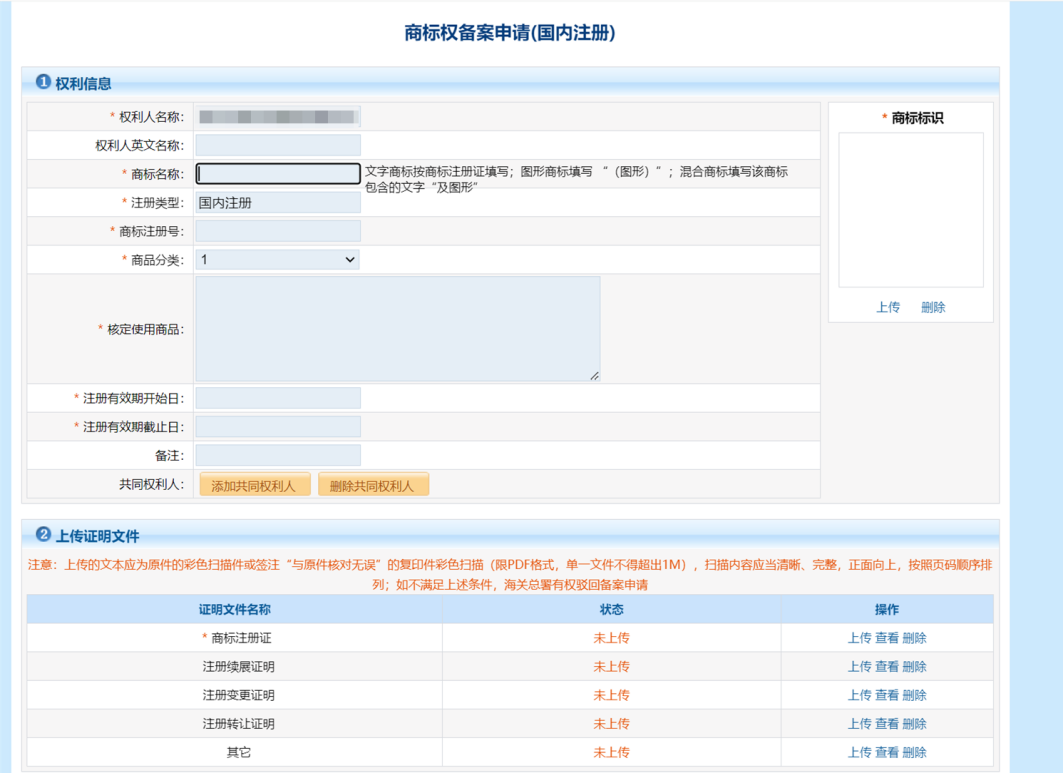Image resolution: width=1063 pixels, height=773 pixels.
Task: Click 未上传 status in 注册转让证明 row
Action: pyautogui.click(x=611, y=724)
